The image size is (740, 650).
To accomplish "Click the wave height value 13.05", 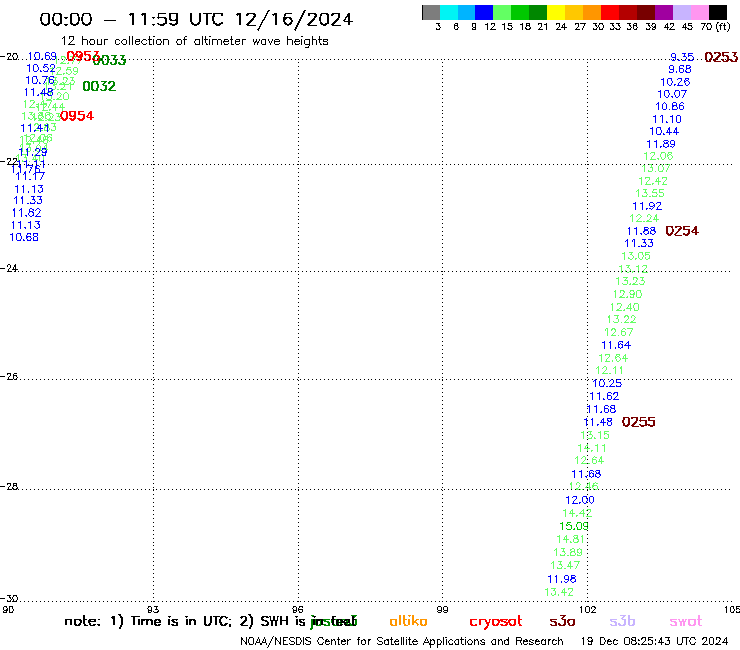I will (636, 256).
